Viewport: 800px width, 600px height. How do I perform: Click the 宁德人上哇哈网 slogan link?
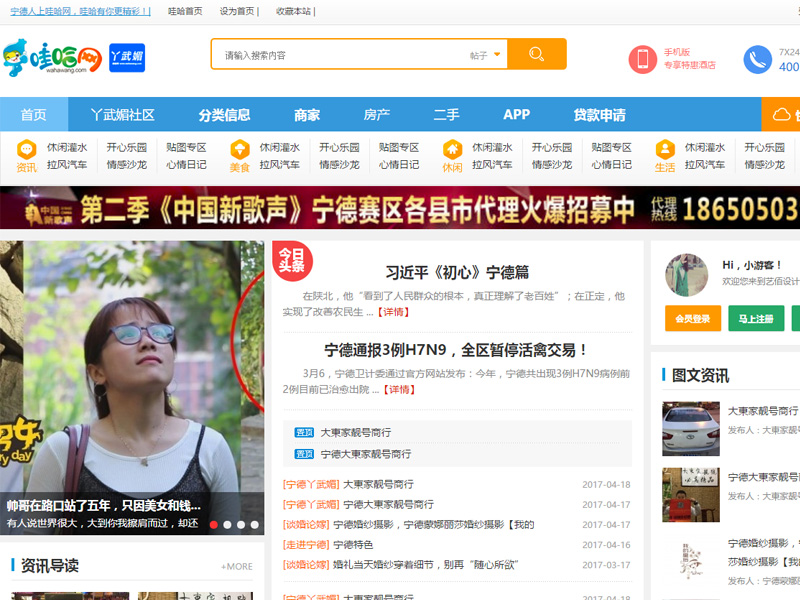(80, 11)
